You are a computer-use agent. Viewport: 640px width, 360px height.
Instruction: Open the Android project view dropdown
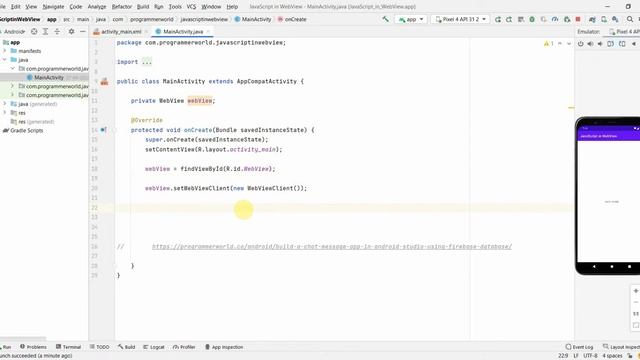pos(15,31)
